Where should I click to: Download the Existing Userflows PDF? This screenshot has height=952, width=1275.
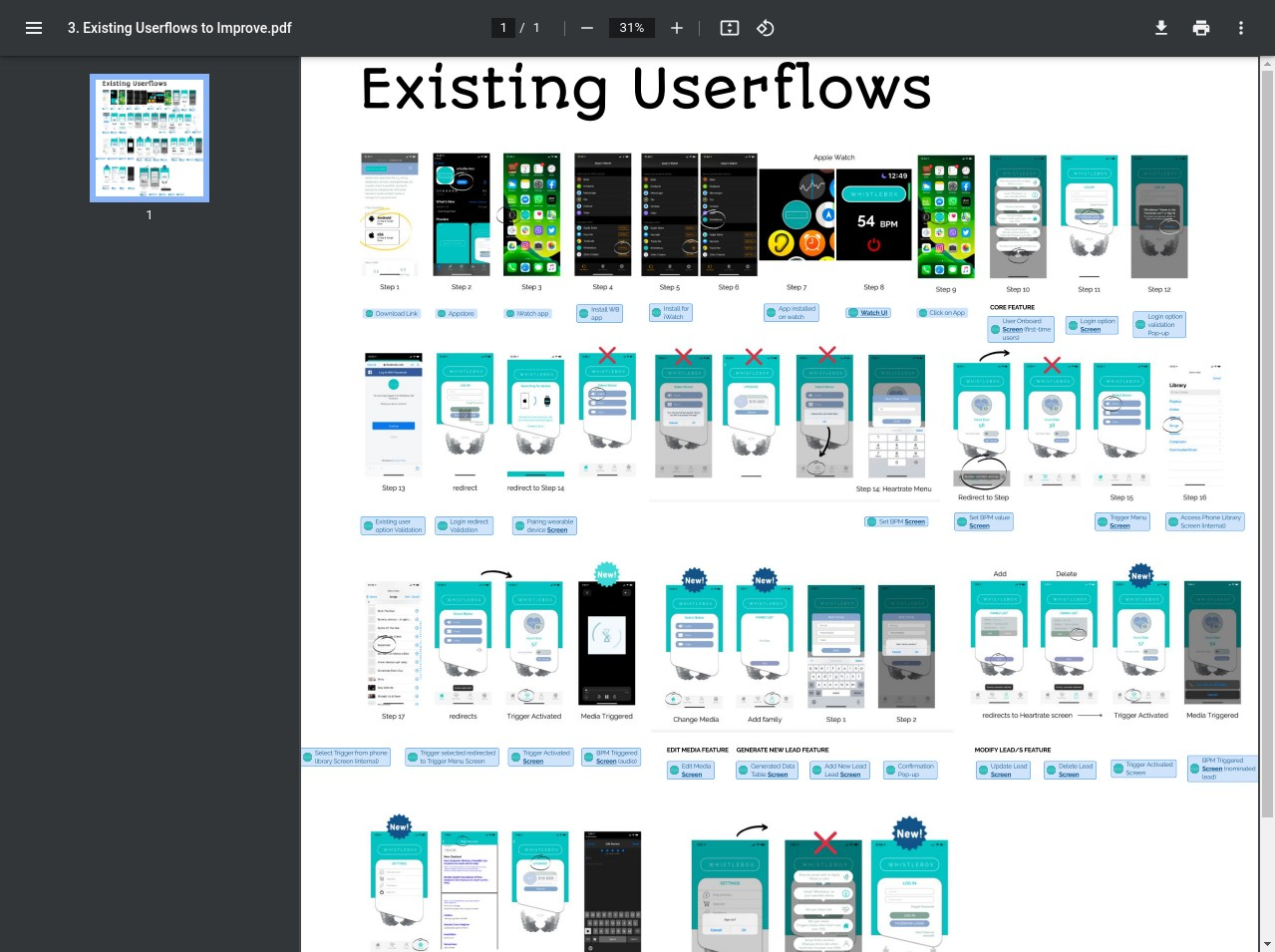click(1160, 28)
